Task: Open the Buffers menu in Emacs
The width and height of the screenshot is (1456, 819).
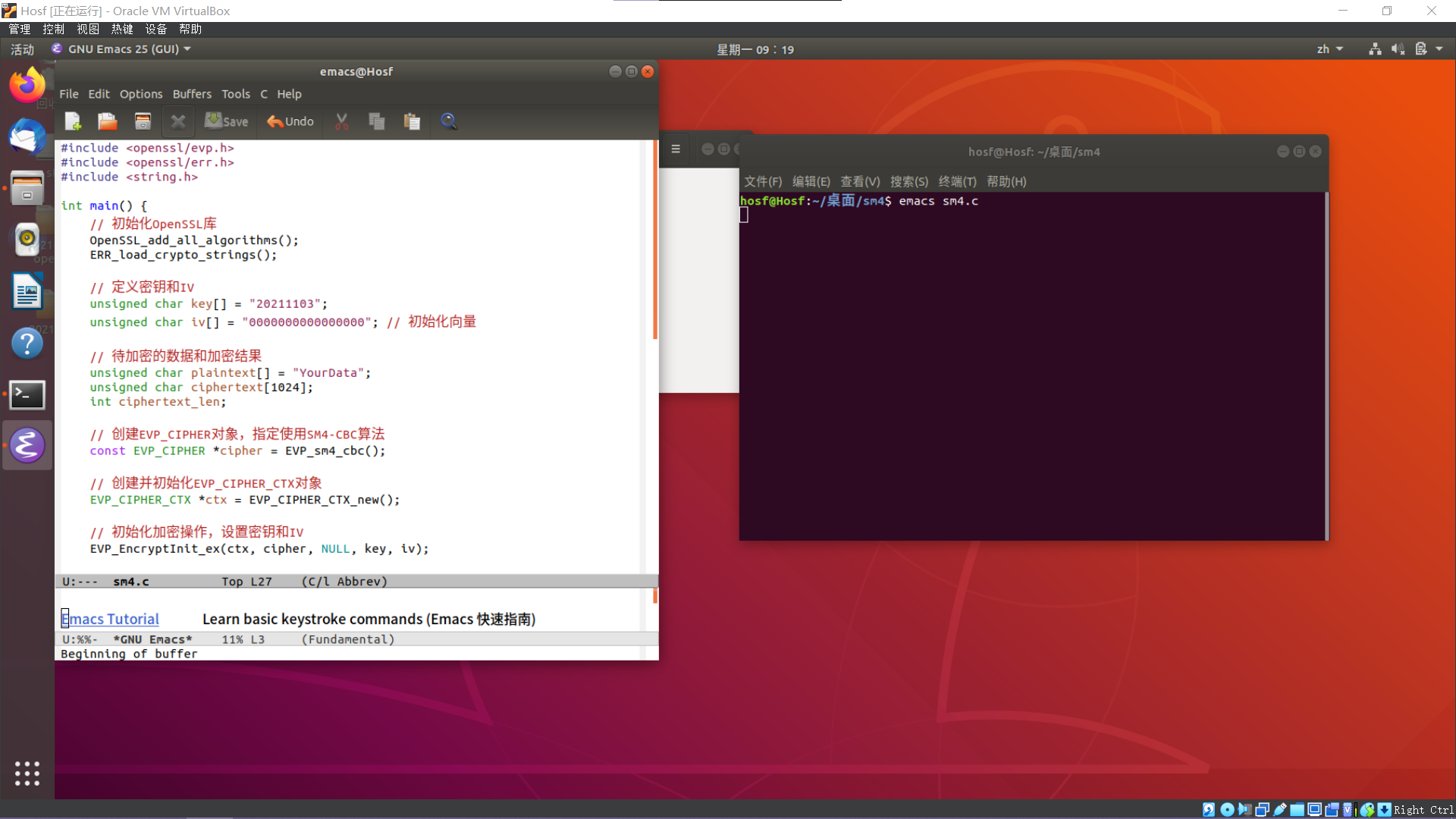Action: click(192, 94)
